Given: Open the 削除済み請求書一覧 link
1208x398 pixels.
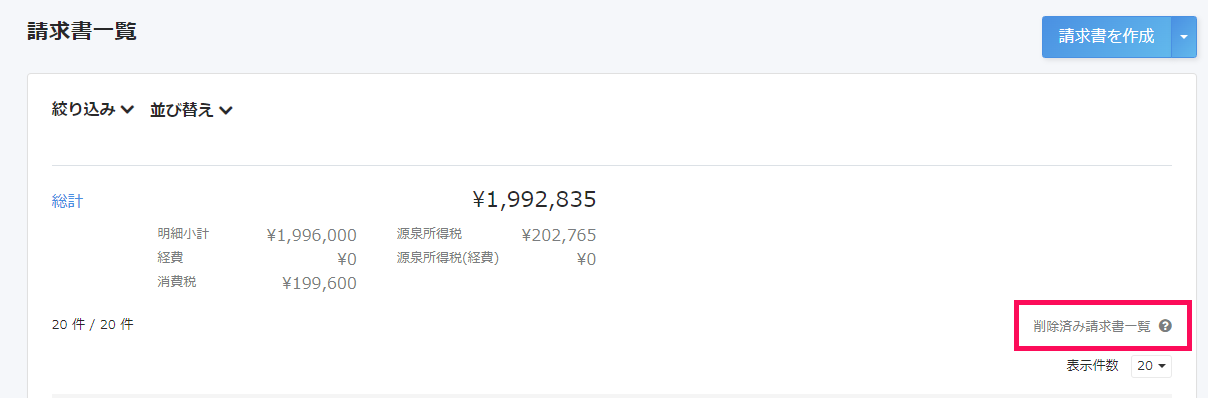Looking at the screenshot, I should tap(1092, 326).
